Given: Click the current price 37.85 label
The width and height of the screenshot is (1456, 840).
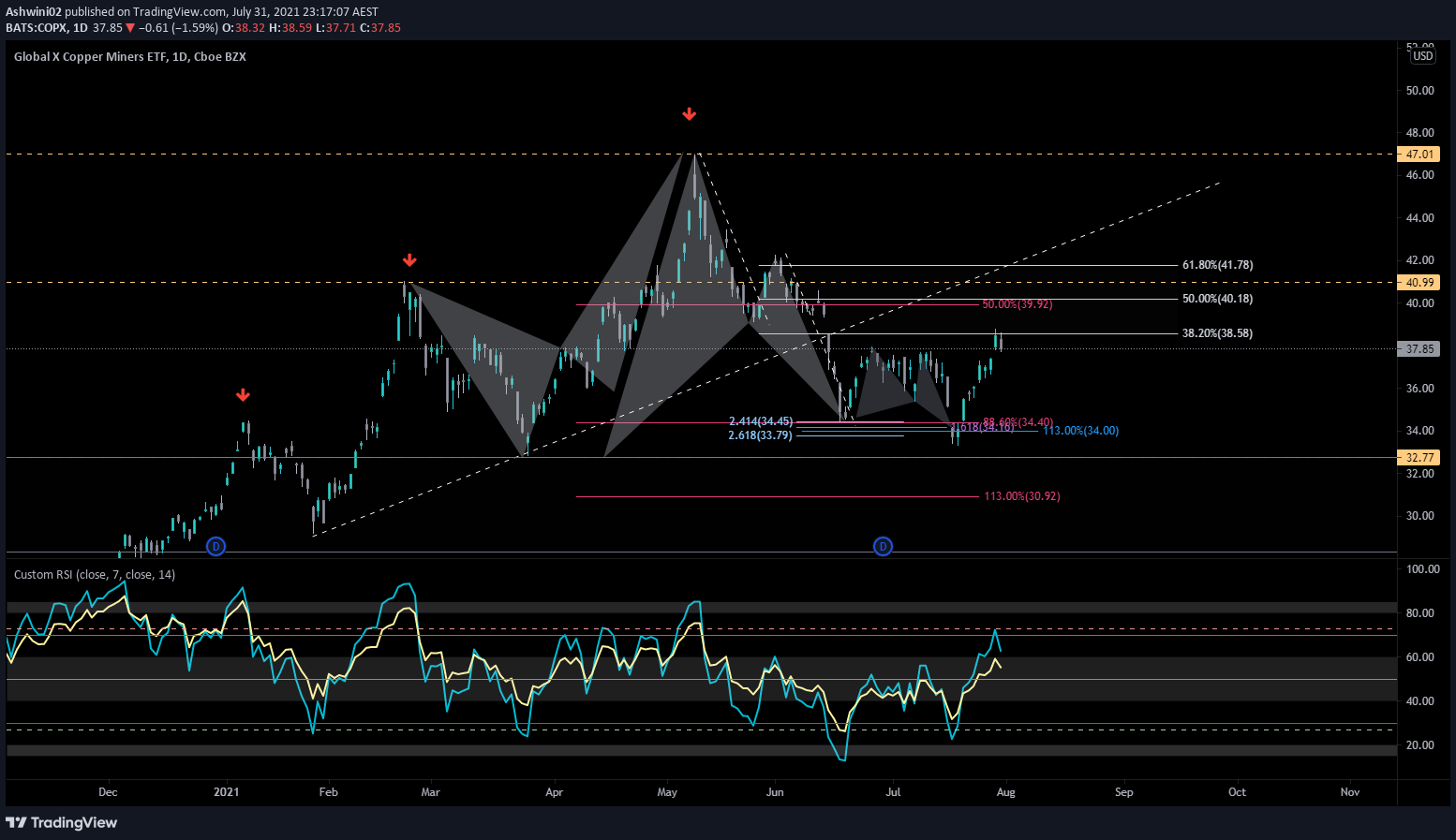Looking at the screenshot, I should click(x=1419, y=349).
